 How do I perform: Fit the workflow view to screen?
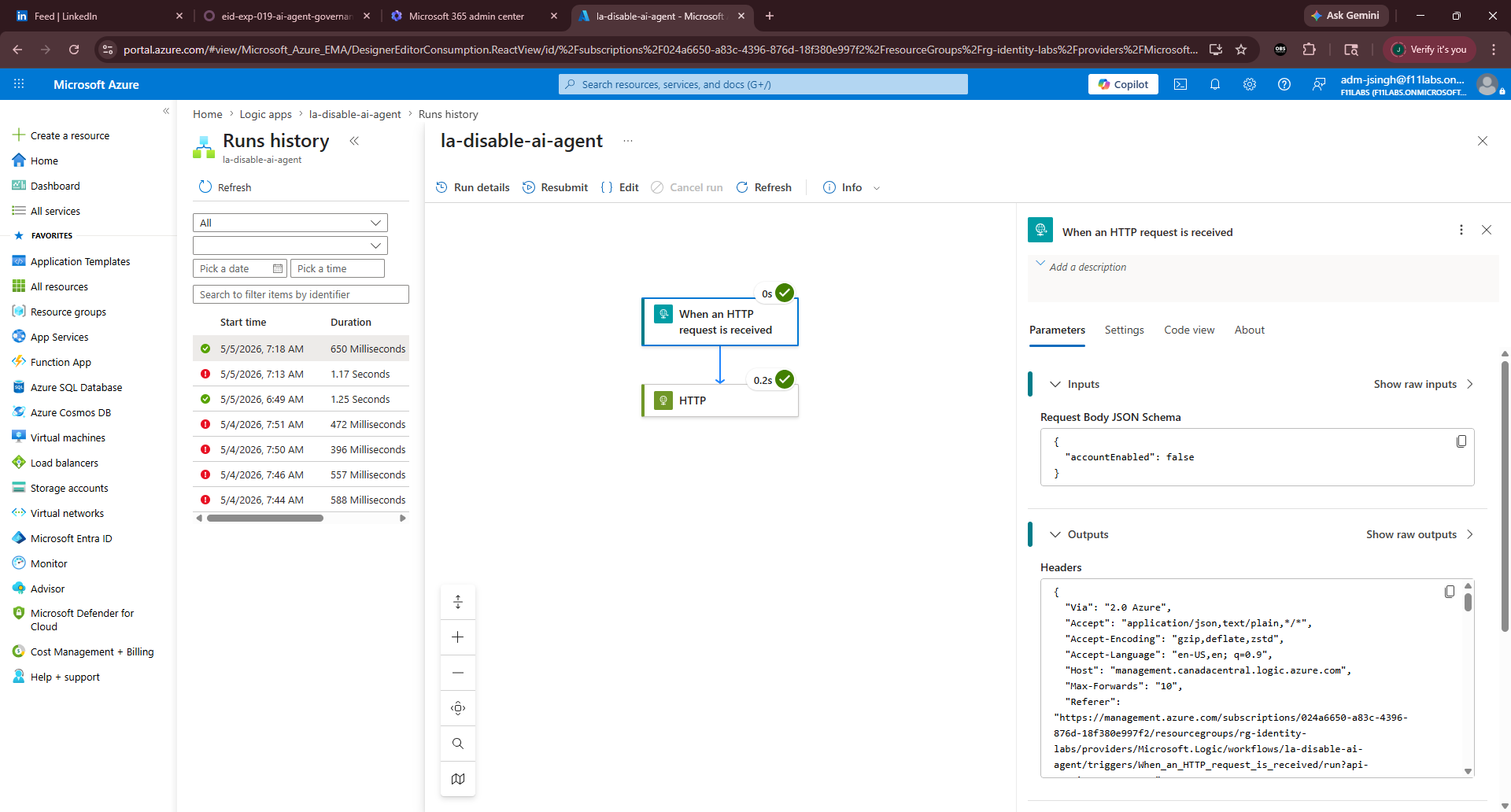click(458, 708)
